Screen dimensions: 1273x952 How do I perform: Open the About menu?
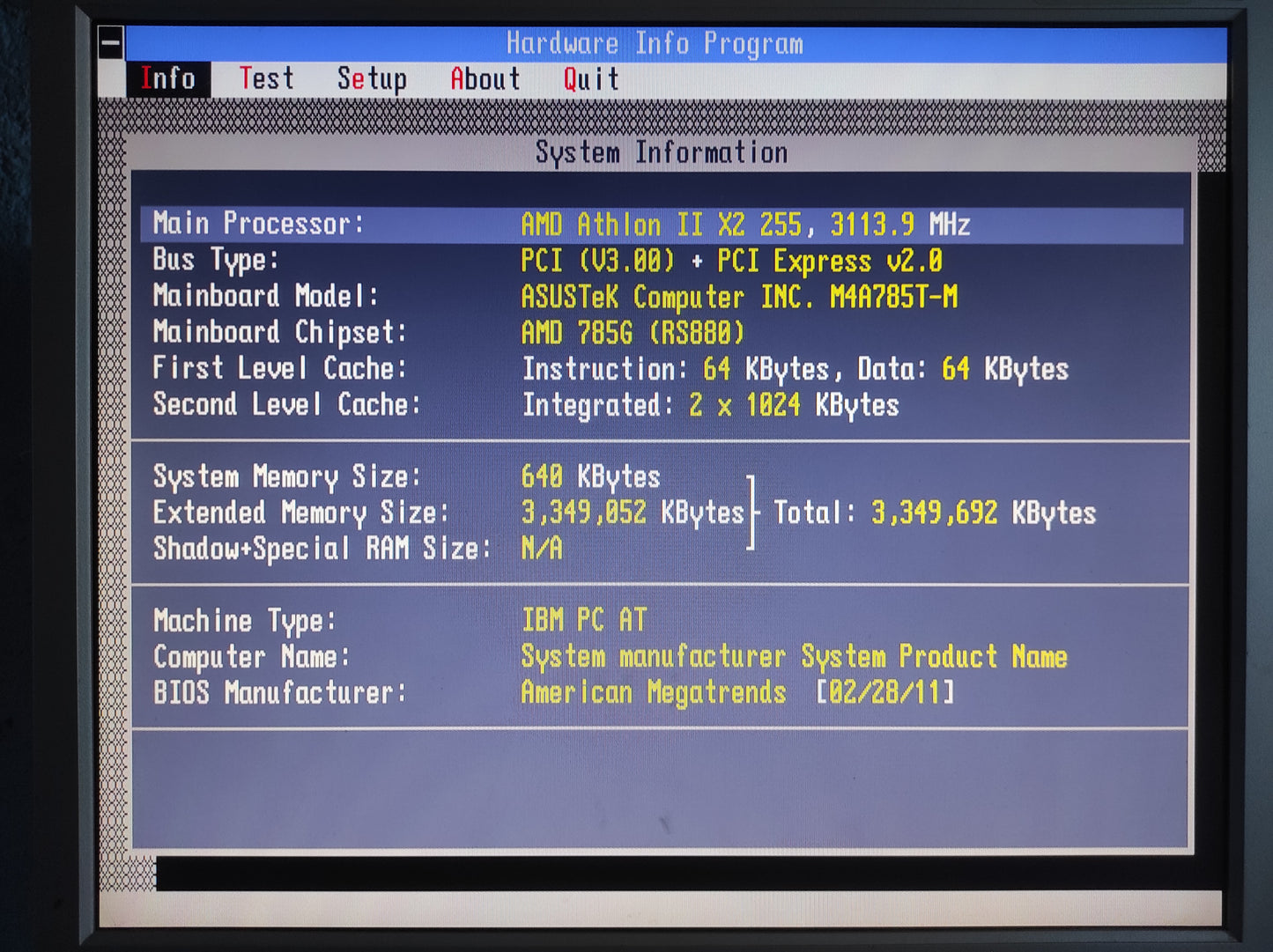[x=485, y=79]
